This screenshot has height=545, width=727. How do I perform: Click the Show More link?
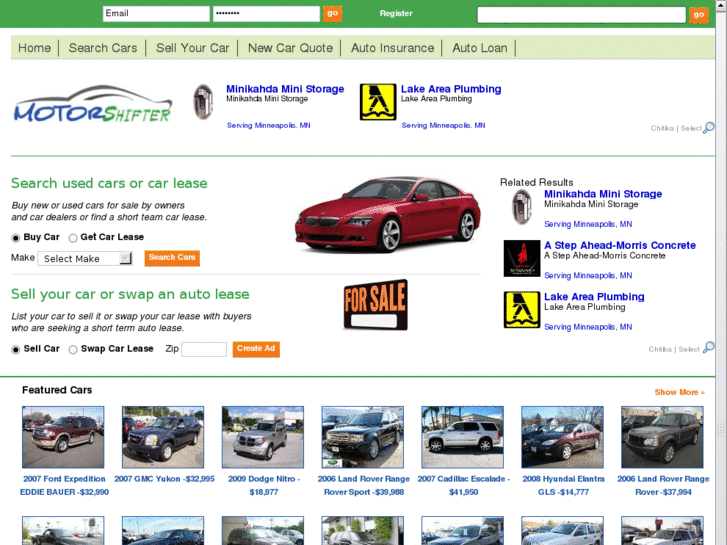tap(679, 392)
